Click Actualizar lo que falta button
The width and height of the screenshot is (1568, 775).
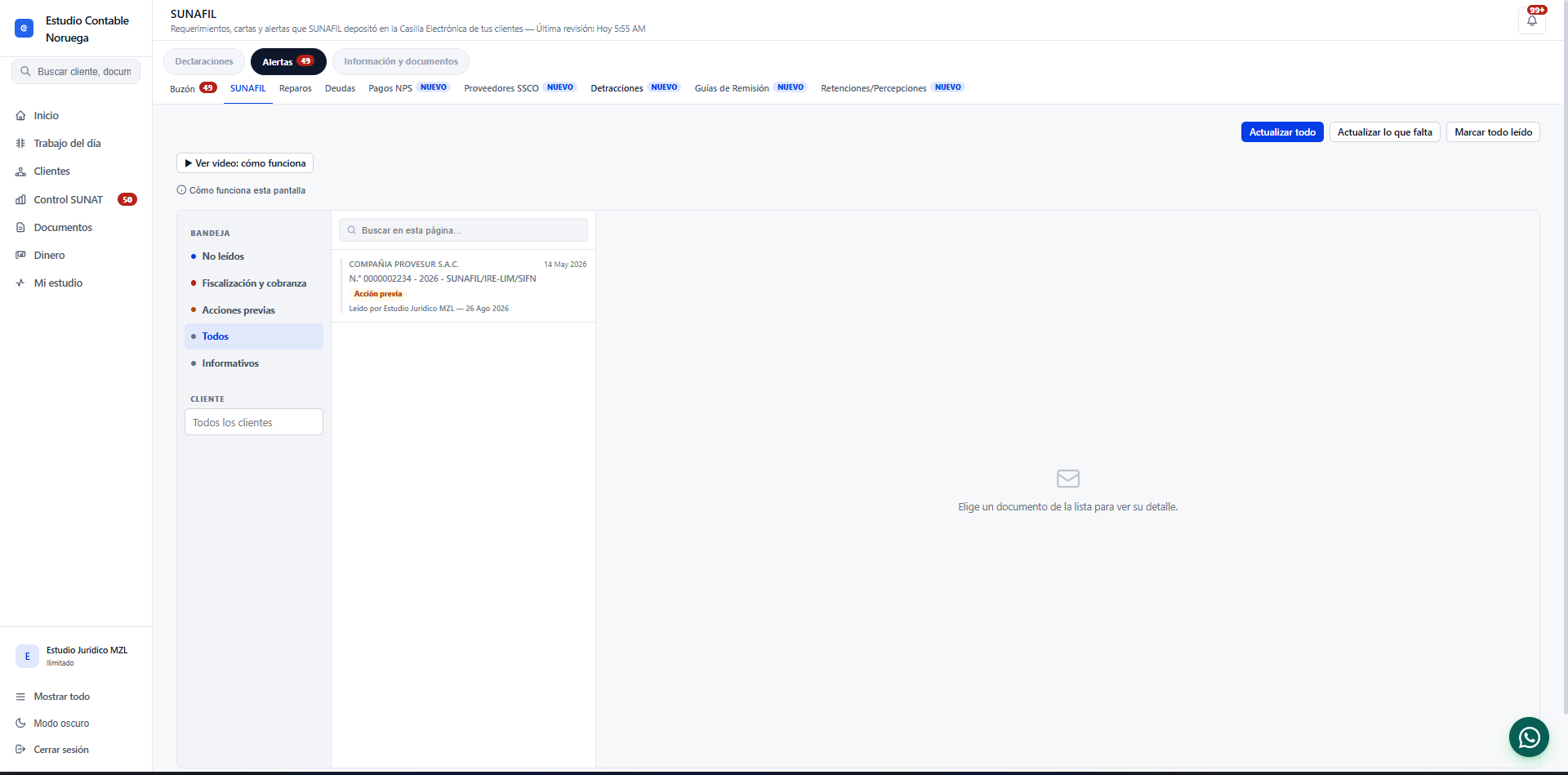(1385, 132)
